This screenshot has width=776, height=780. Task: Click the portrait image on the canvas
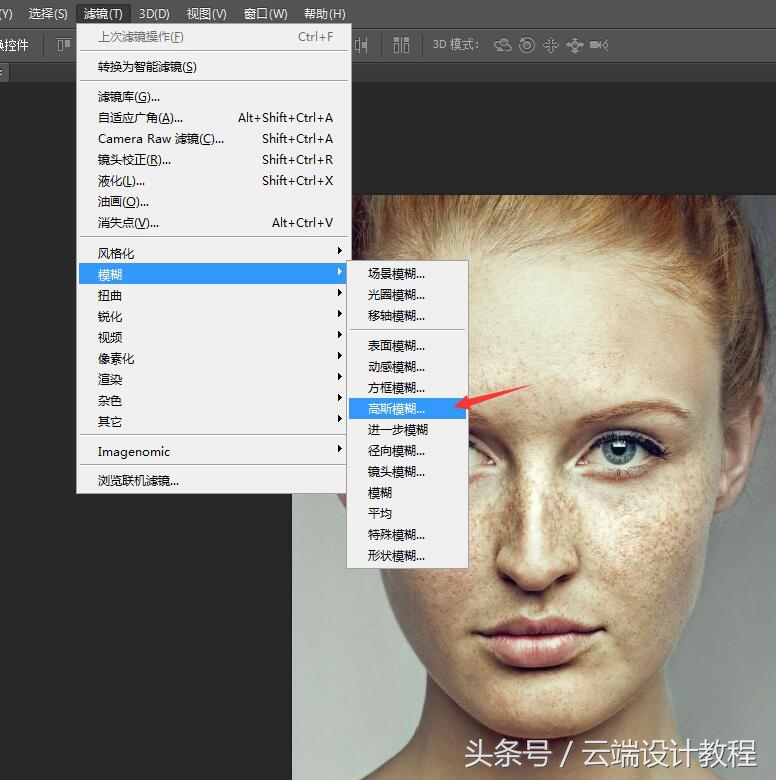(600, 600)
